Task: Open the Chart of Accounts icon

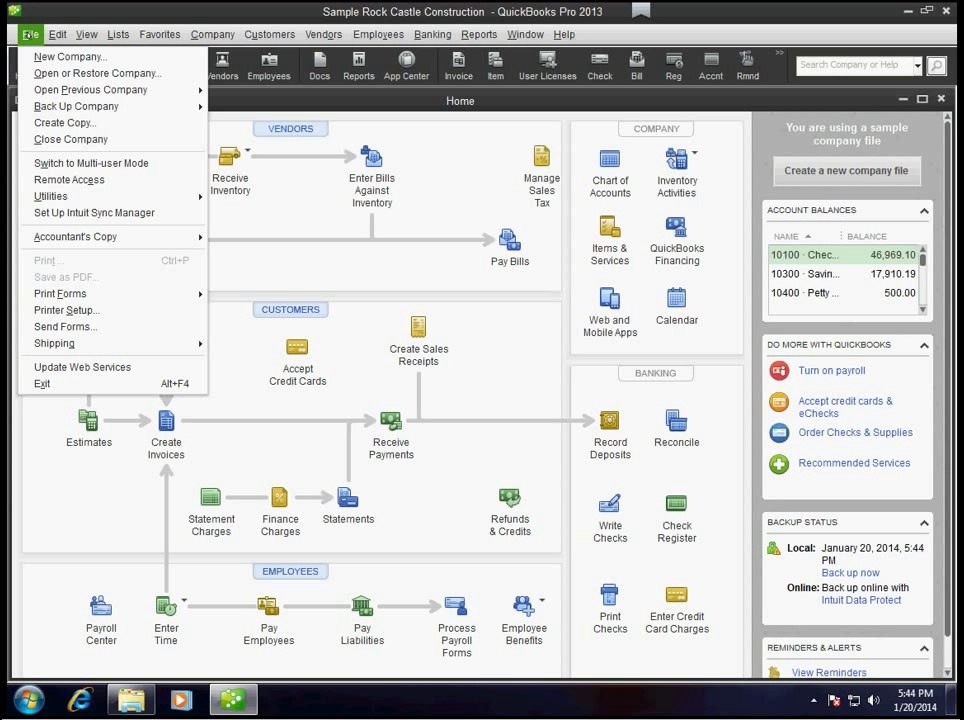Action: click(610, 159)
